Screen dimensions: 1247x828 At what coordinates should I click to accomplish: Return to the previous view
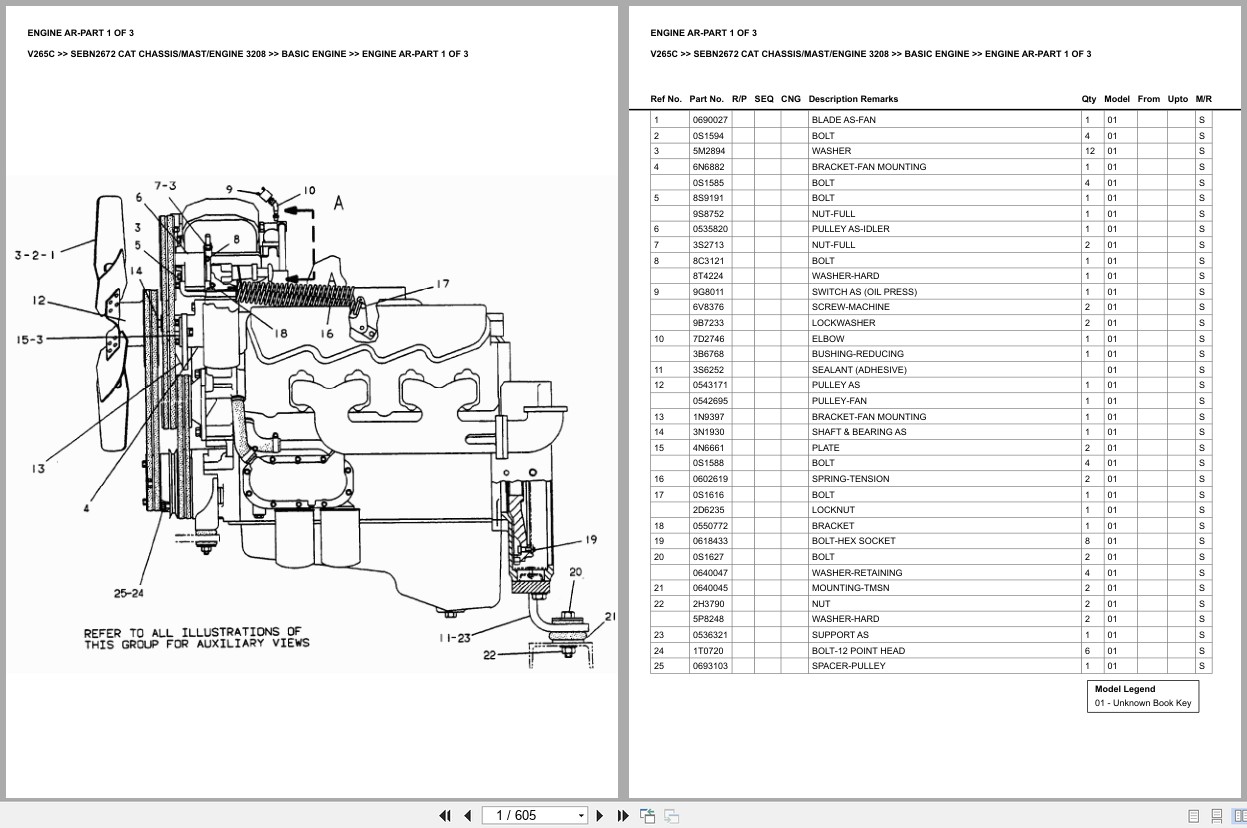[647, 815]
